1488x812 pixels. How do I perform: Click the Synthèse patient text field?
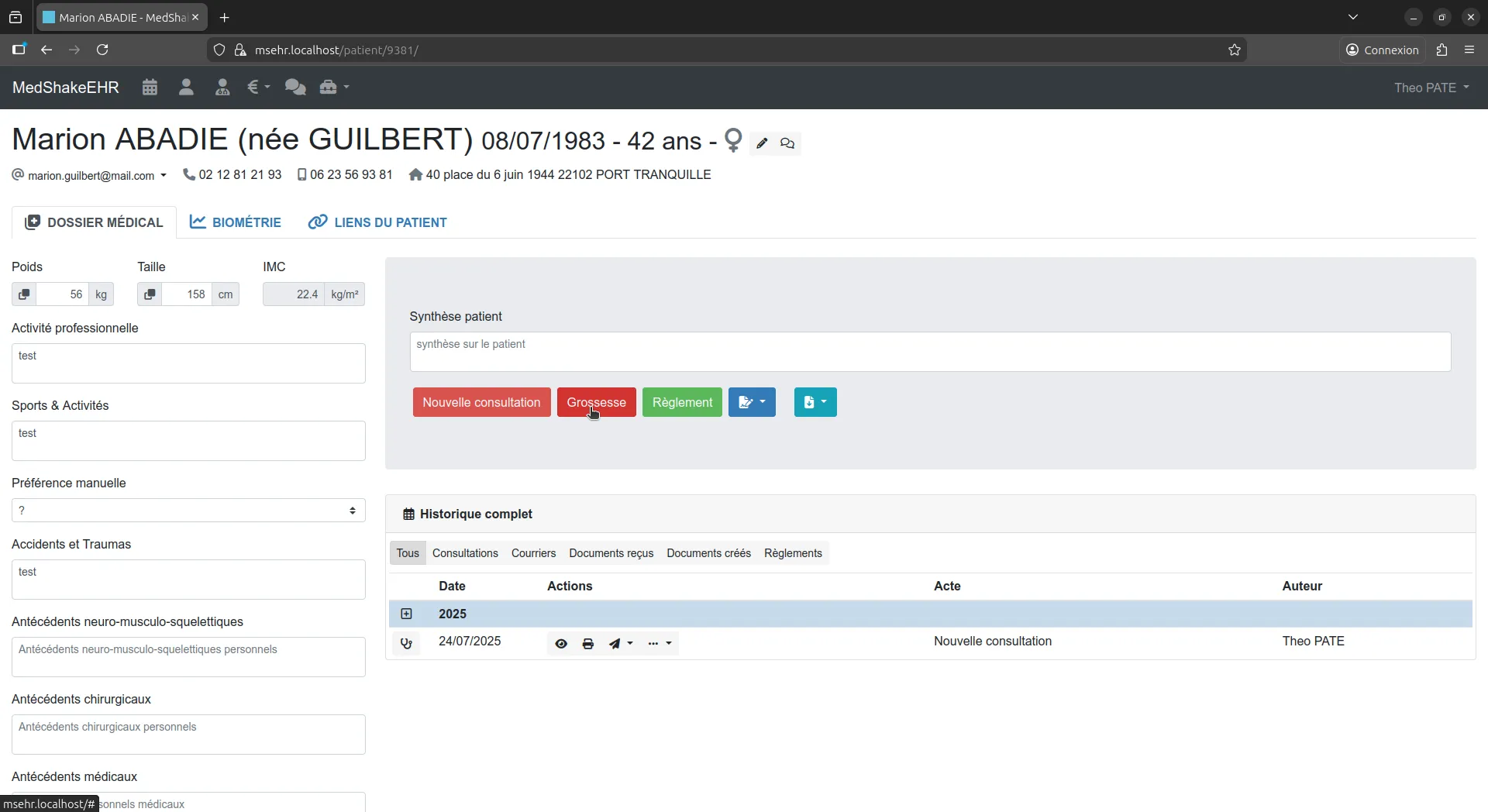click(x=929, y=352)
